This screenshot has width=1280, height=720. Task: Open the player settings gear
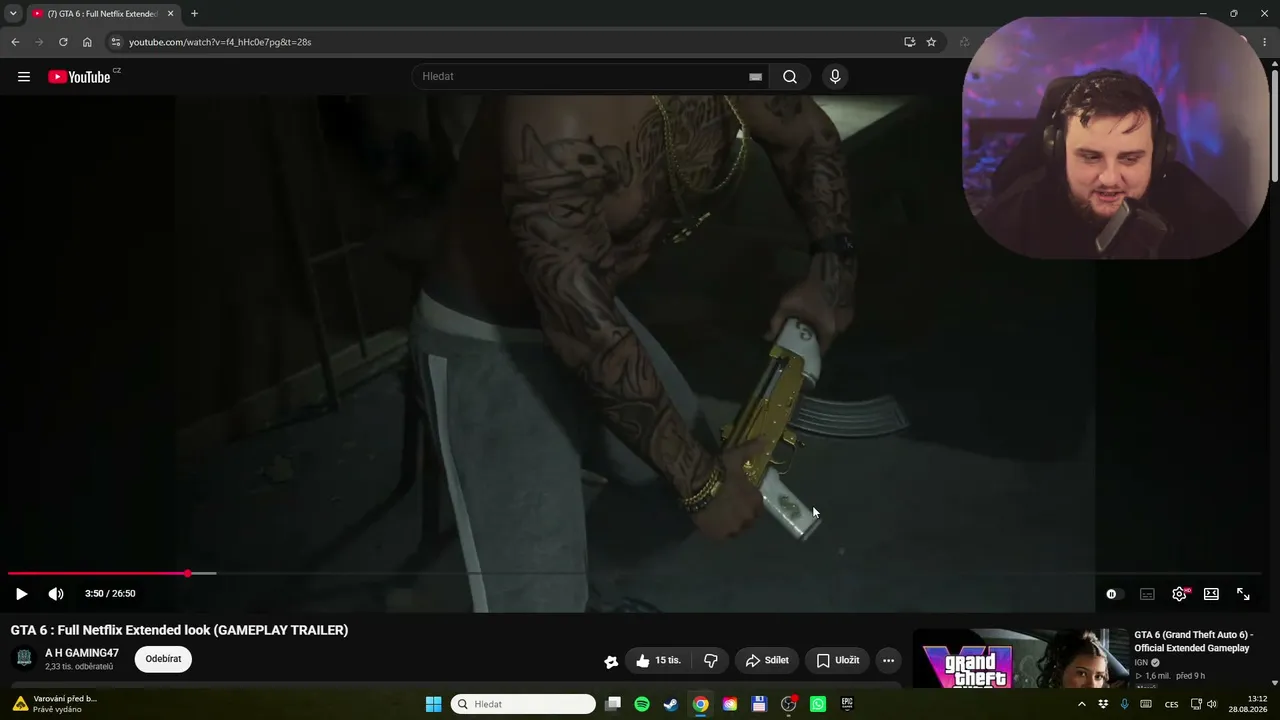pos(1179,594)
